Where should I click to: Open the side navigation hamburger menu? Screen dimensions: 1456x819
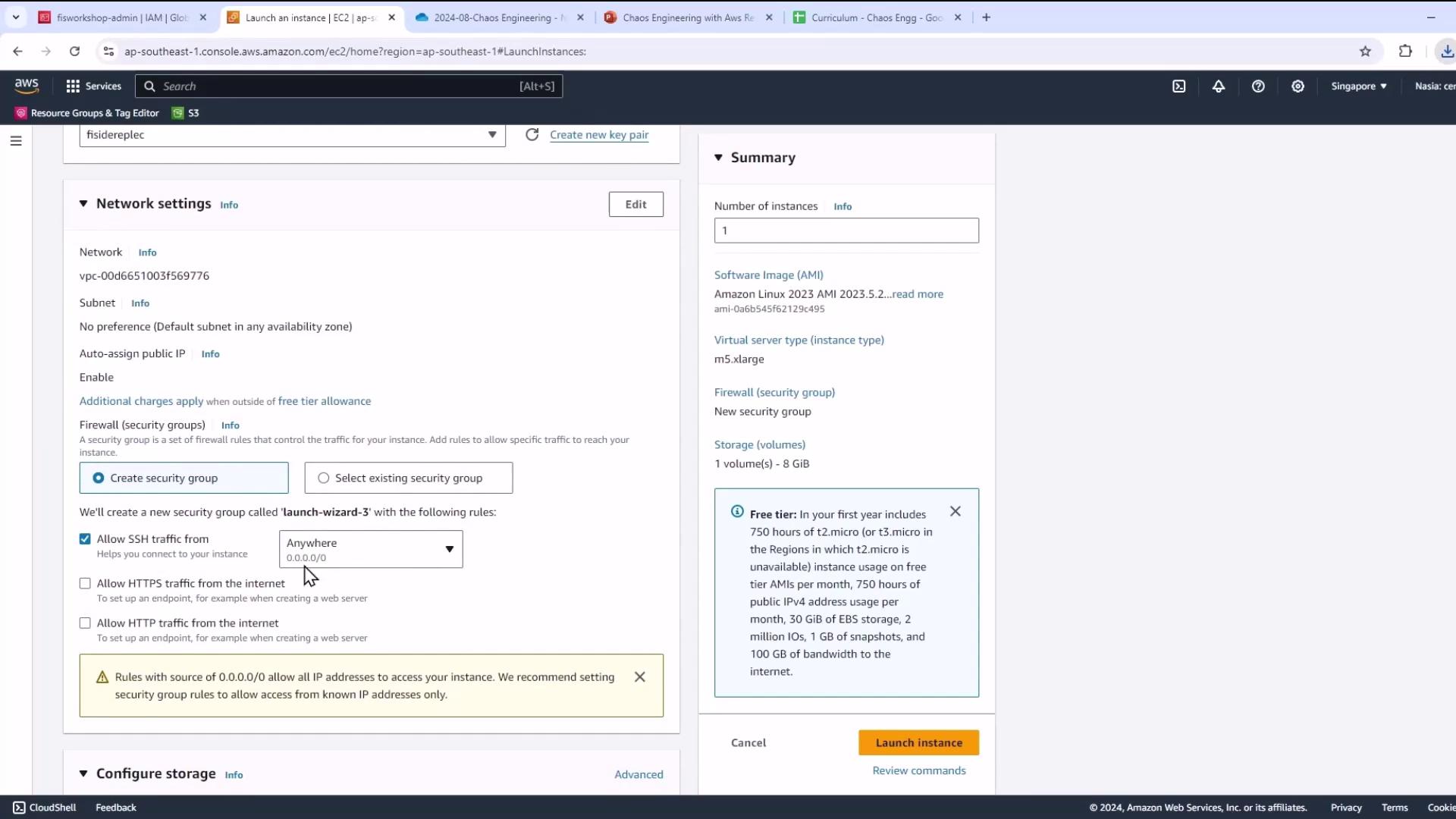tap(16, 141)
